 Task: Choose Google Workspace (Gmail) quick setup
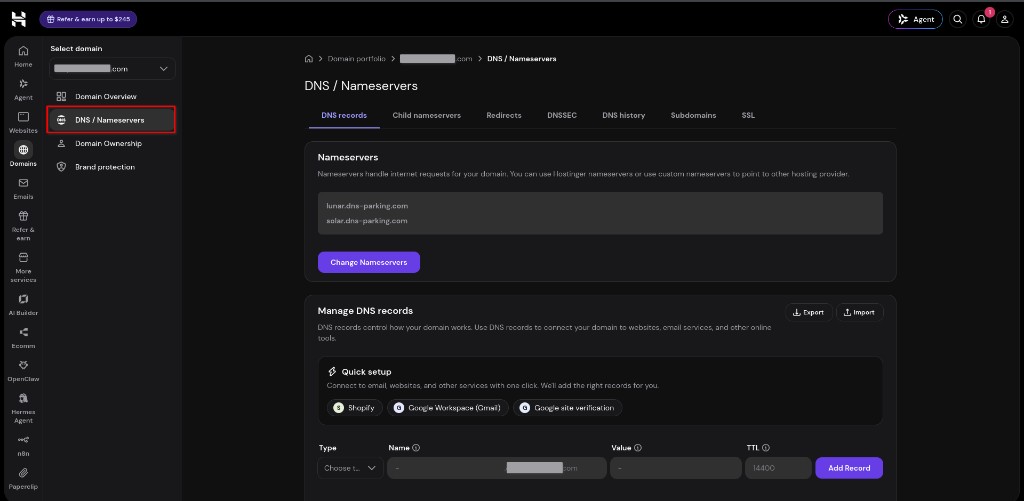pyautogui.click(x=448, y=408)
